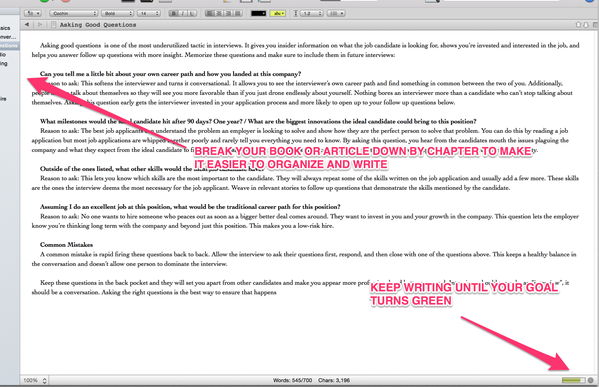Align text right
This screenshot has width=599, height=387.
point(228,13)
